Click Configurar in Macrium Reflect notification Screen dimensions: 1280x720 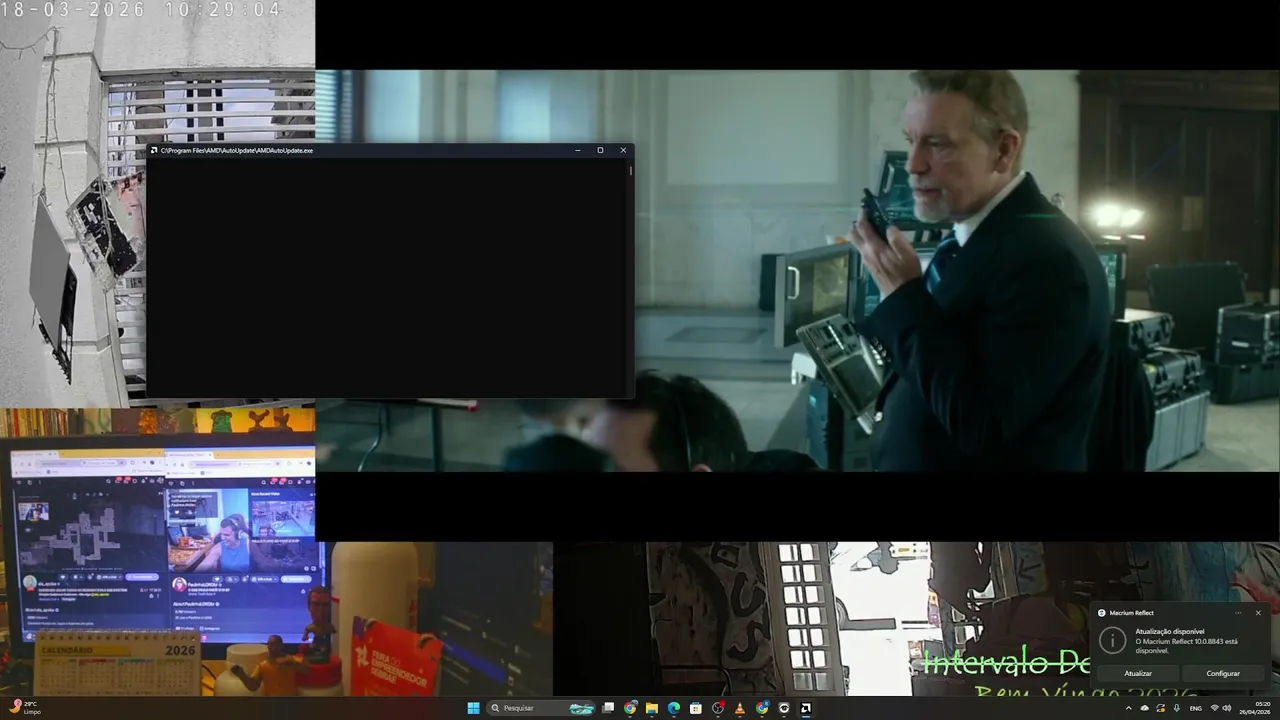pyautogui.click(x=1223, y=673)
